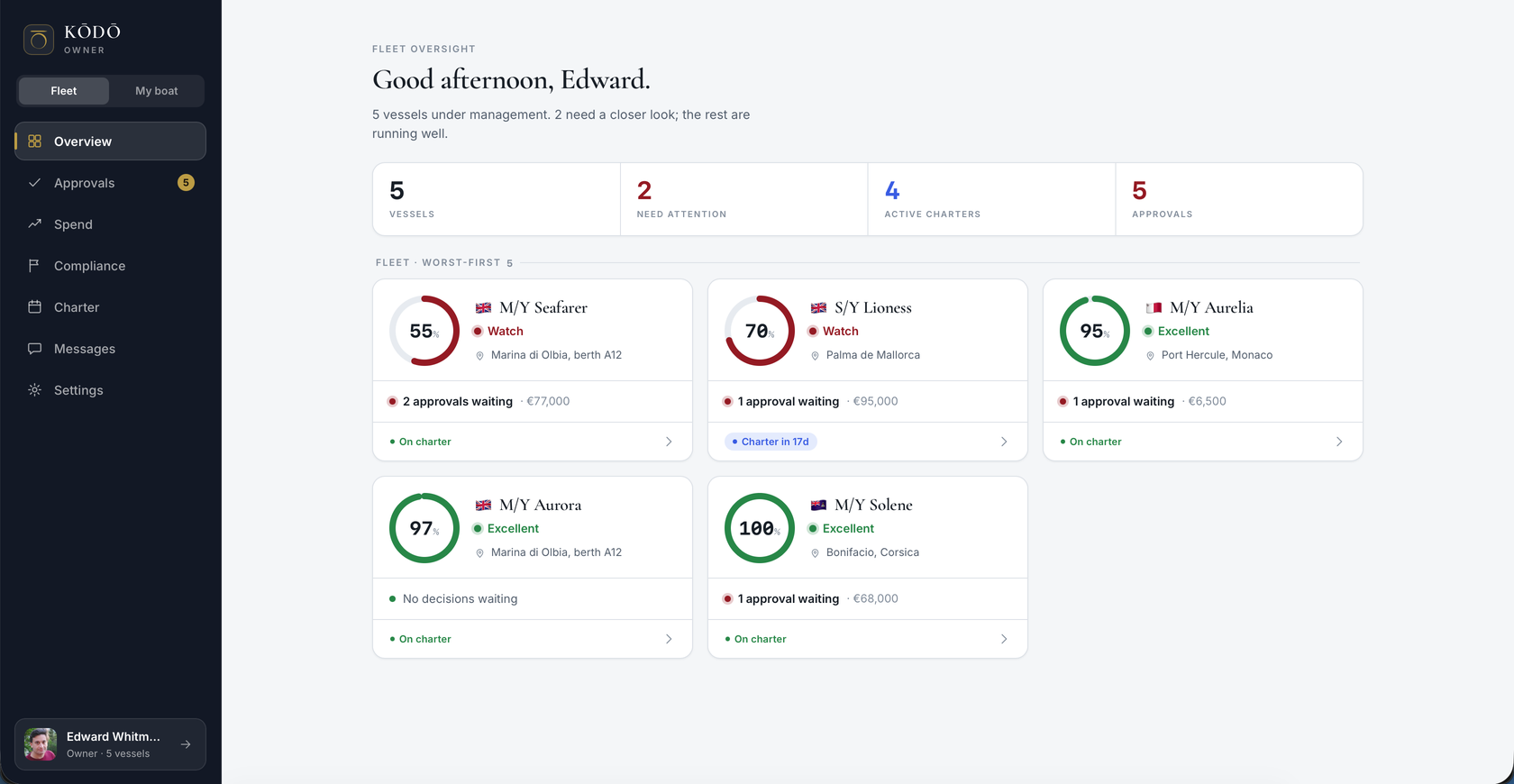Image resolution: width=1514 pixels, height=784 pixels.
Task: Open the Charter section
Action: [x=110, y=307]
